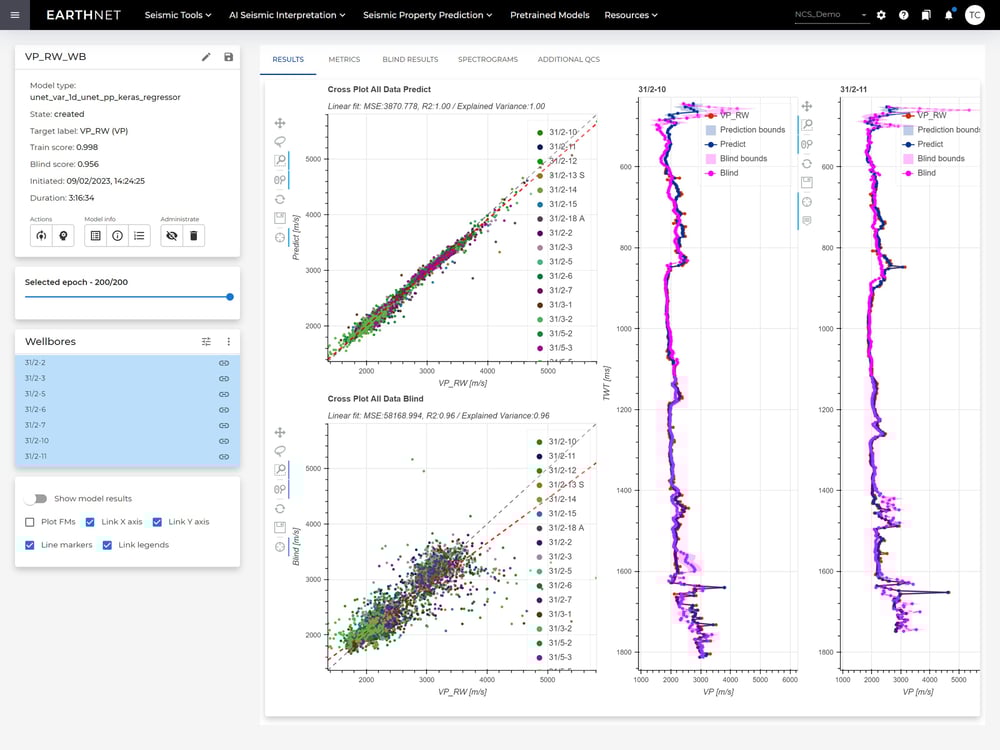Click the trash delete model icon
This screenshot has width=1000, height=750.
point(194,236)
